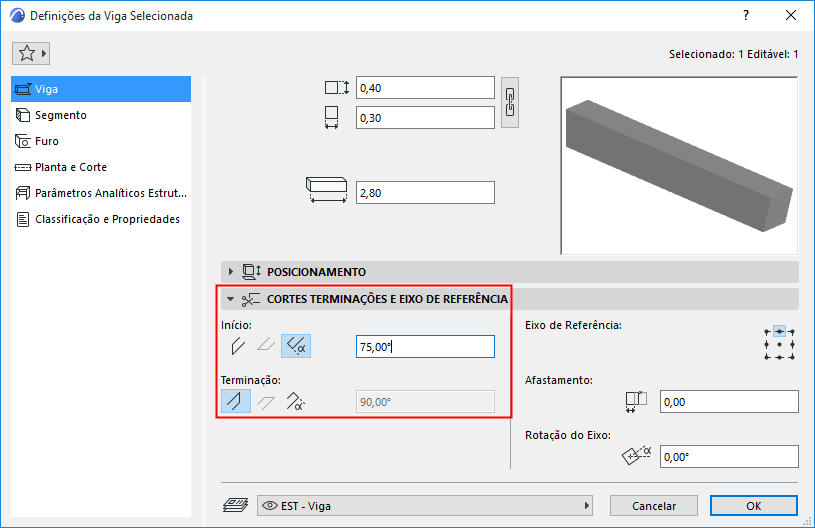815x528 pixels.
Task: Click the Furo hole icon in the sidebar
Action: [x=23, y=141]
